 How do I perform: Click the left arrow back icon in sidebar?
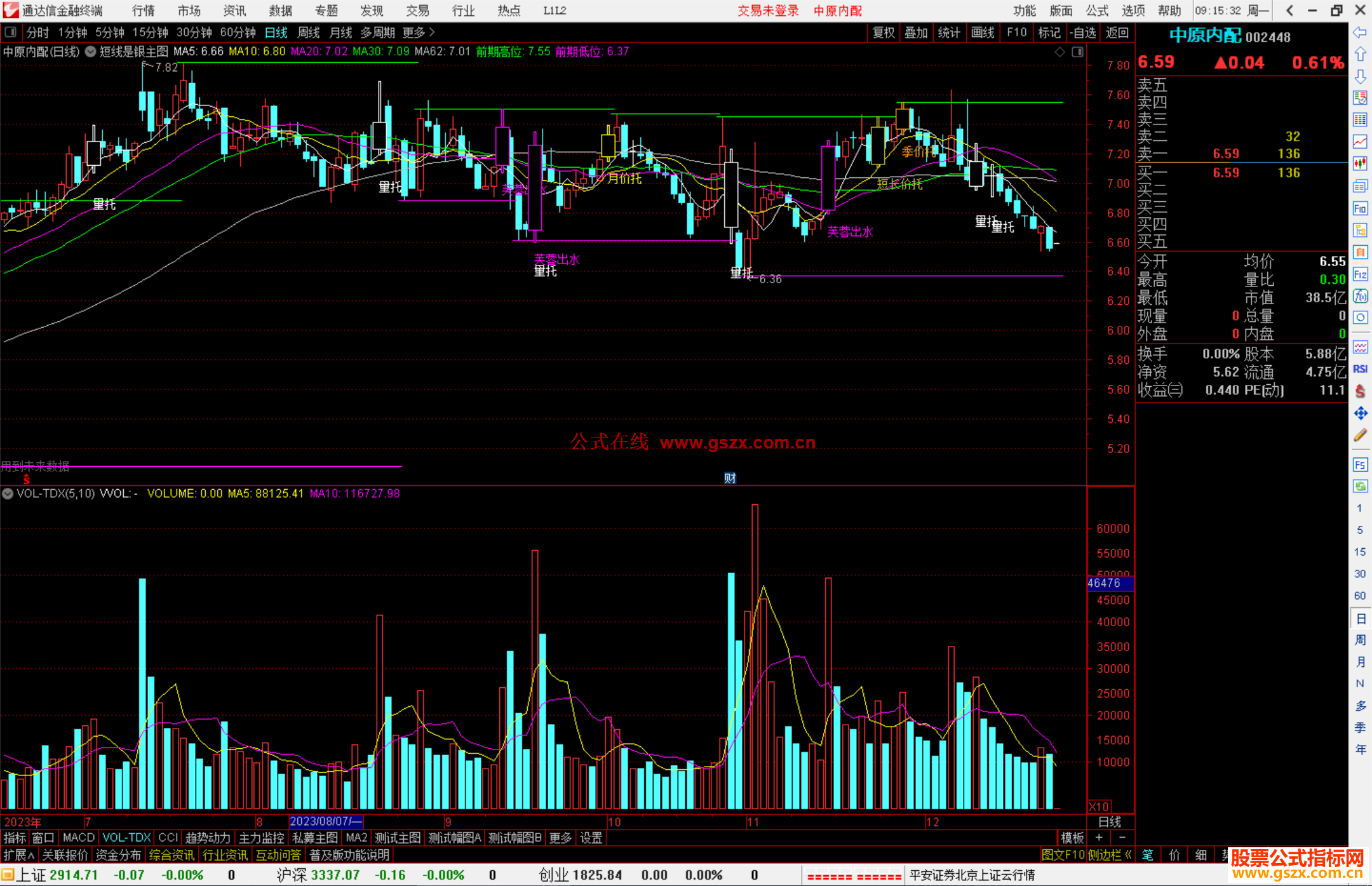tap(1360, 32)
